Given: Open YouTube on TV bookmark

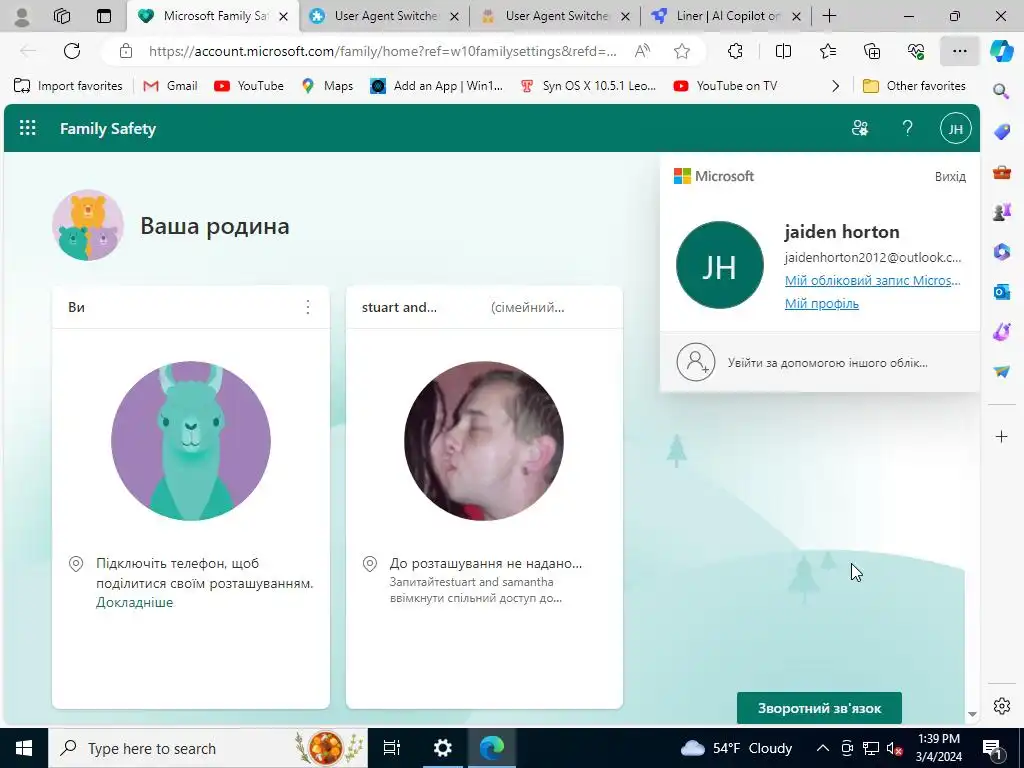Looking at the screenshot, I should [x=726, y=86].
